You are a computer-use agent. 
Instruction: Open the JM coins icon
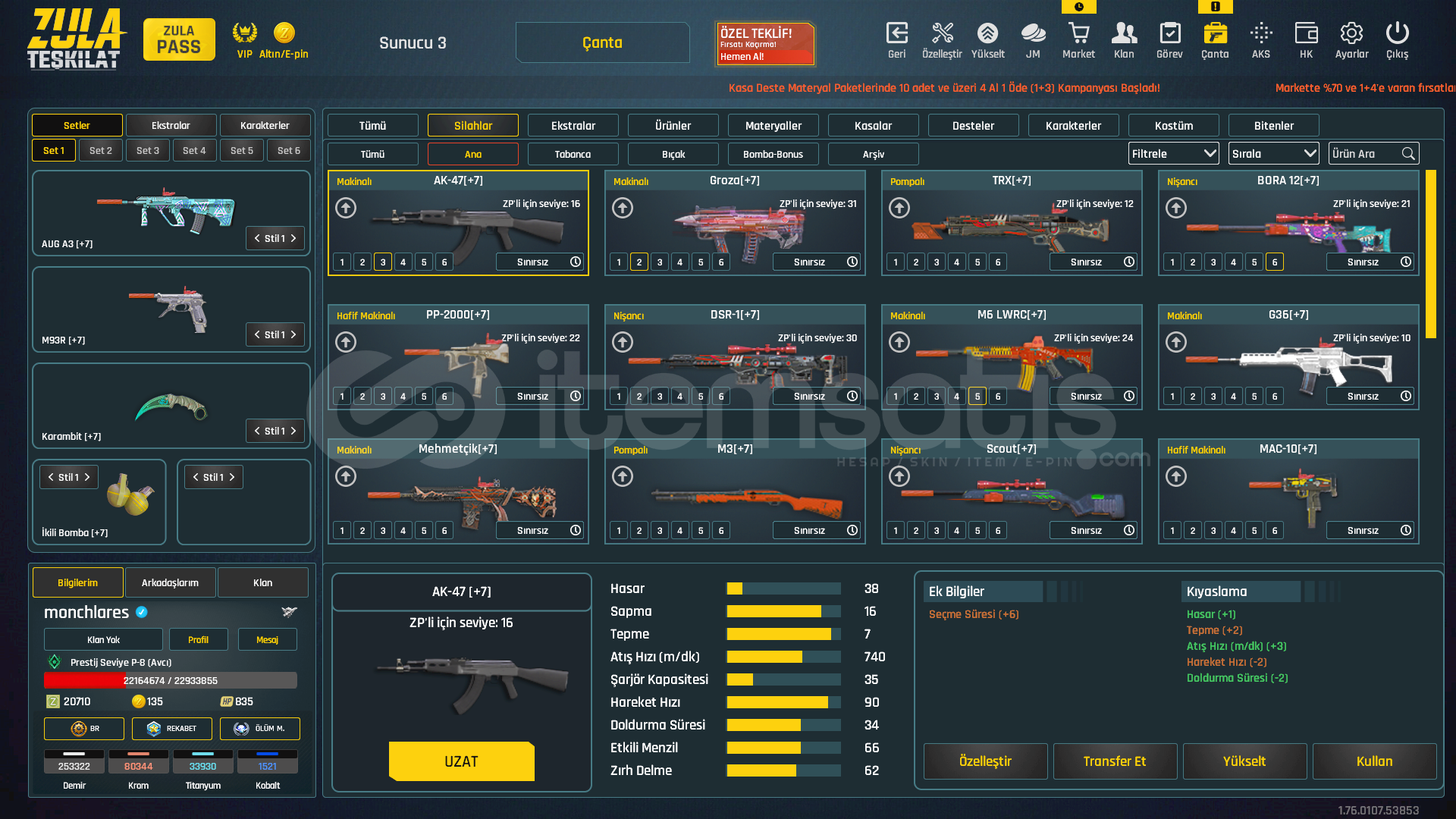point(1033,33)
